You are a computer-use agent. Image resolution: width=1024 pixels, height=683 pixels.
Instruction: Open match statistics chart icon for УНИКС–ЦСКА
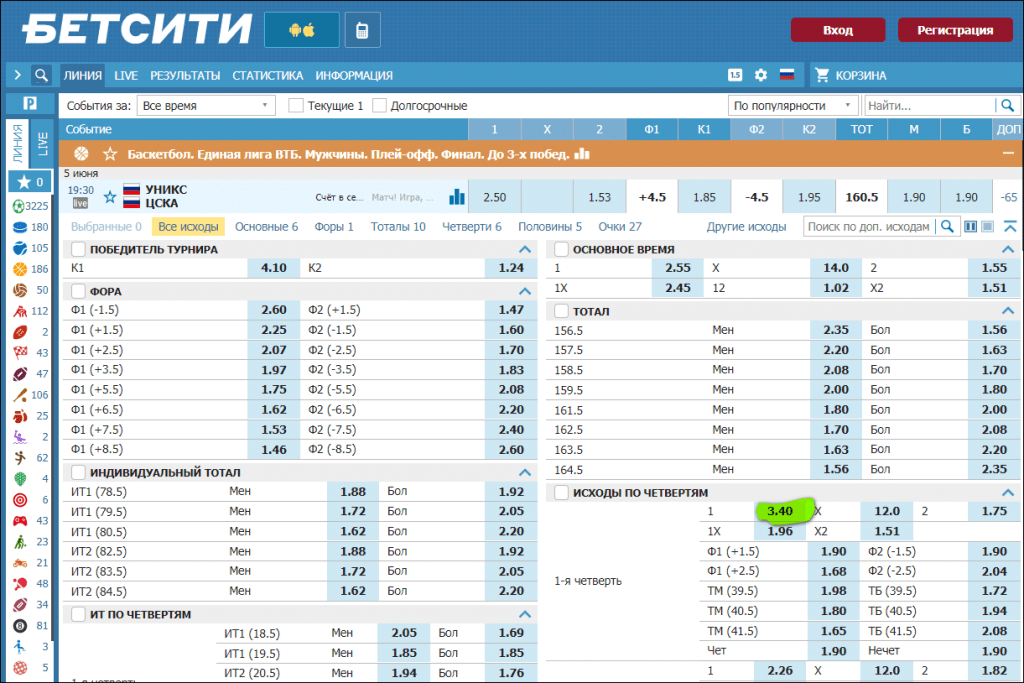point(457,197)
